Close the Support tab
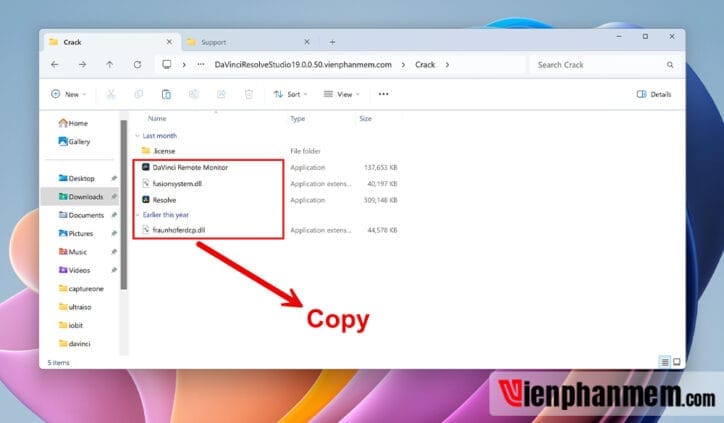Screen dimensions: 724x423 click(307, 42)
